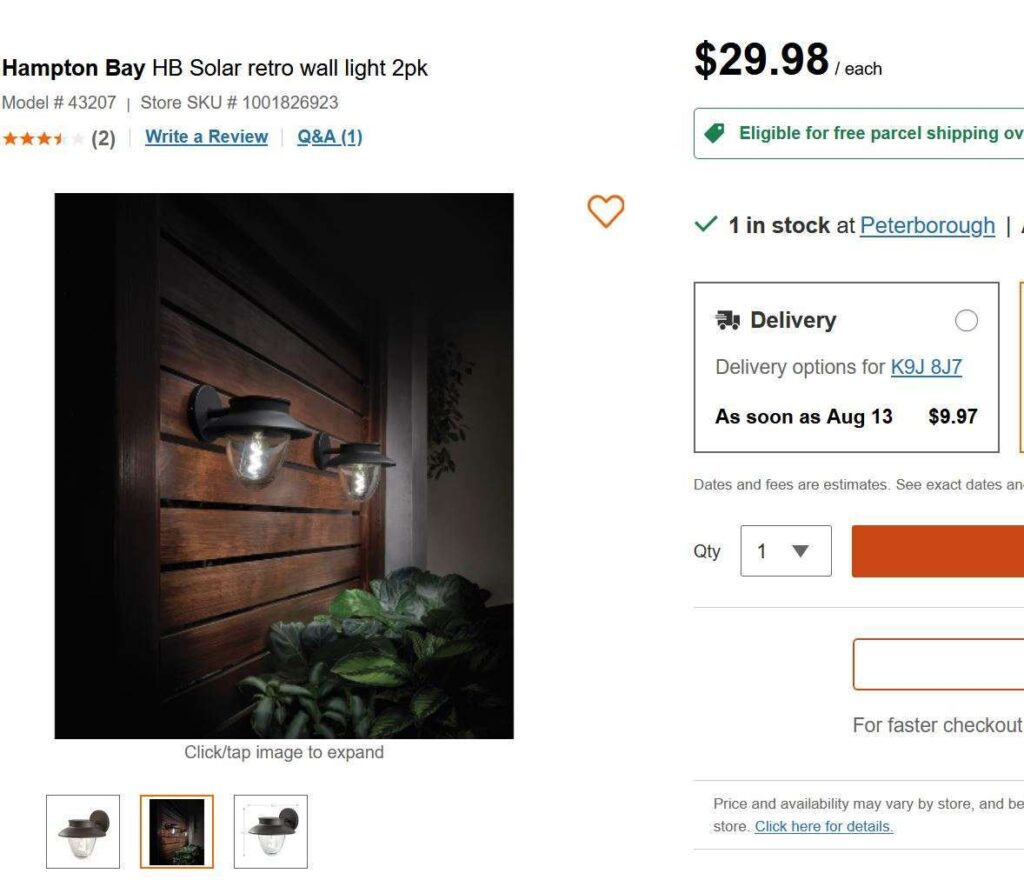Select the night scene wall thumbnail
Image resolution: width=1024 pixels, height=880 pixels.
pyautogui.click(x=177, y=831)
